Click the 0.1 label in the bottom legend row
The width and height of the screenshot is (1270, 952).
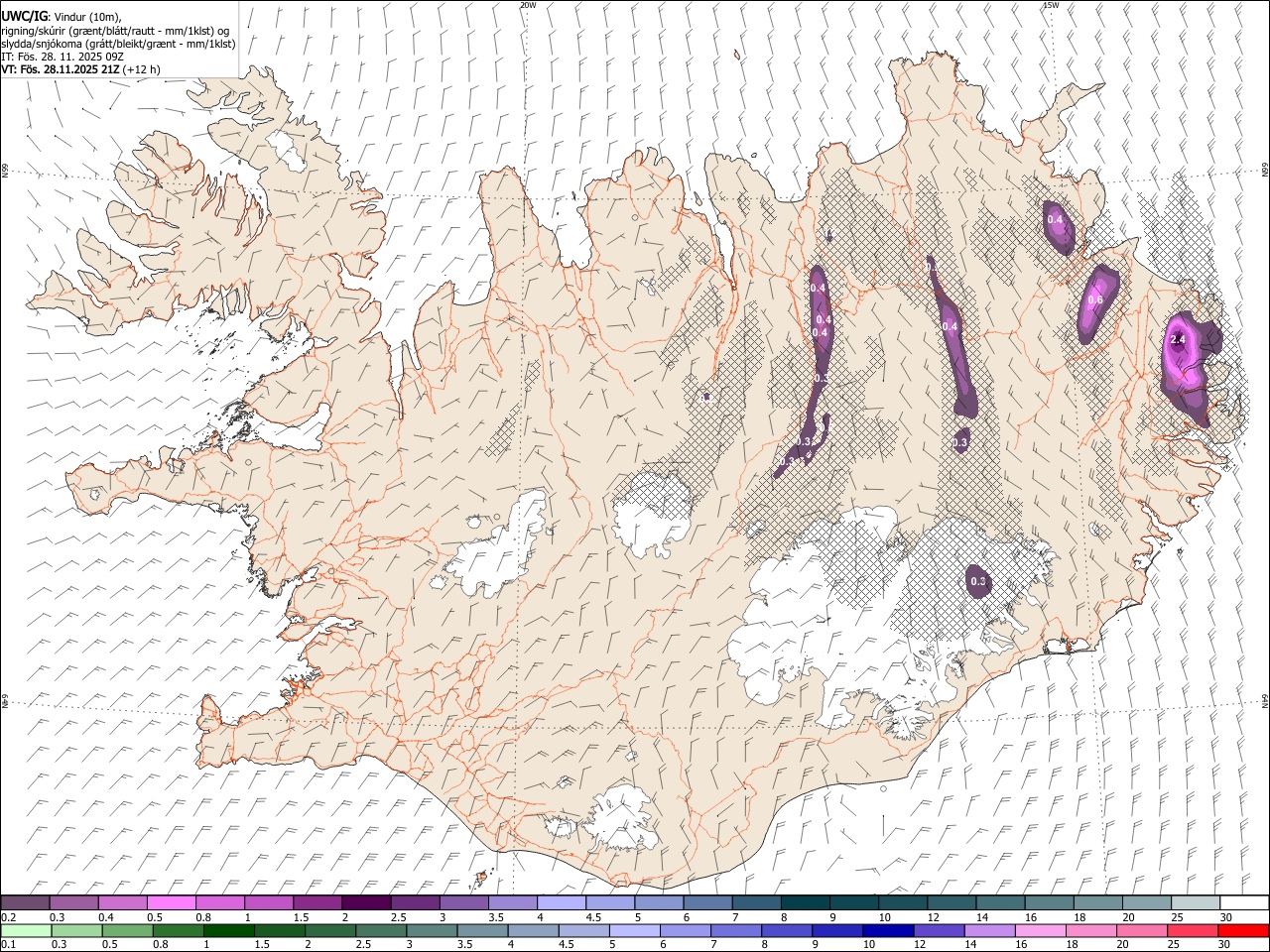pos(8,945)
